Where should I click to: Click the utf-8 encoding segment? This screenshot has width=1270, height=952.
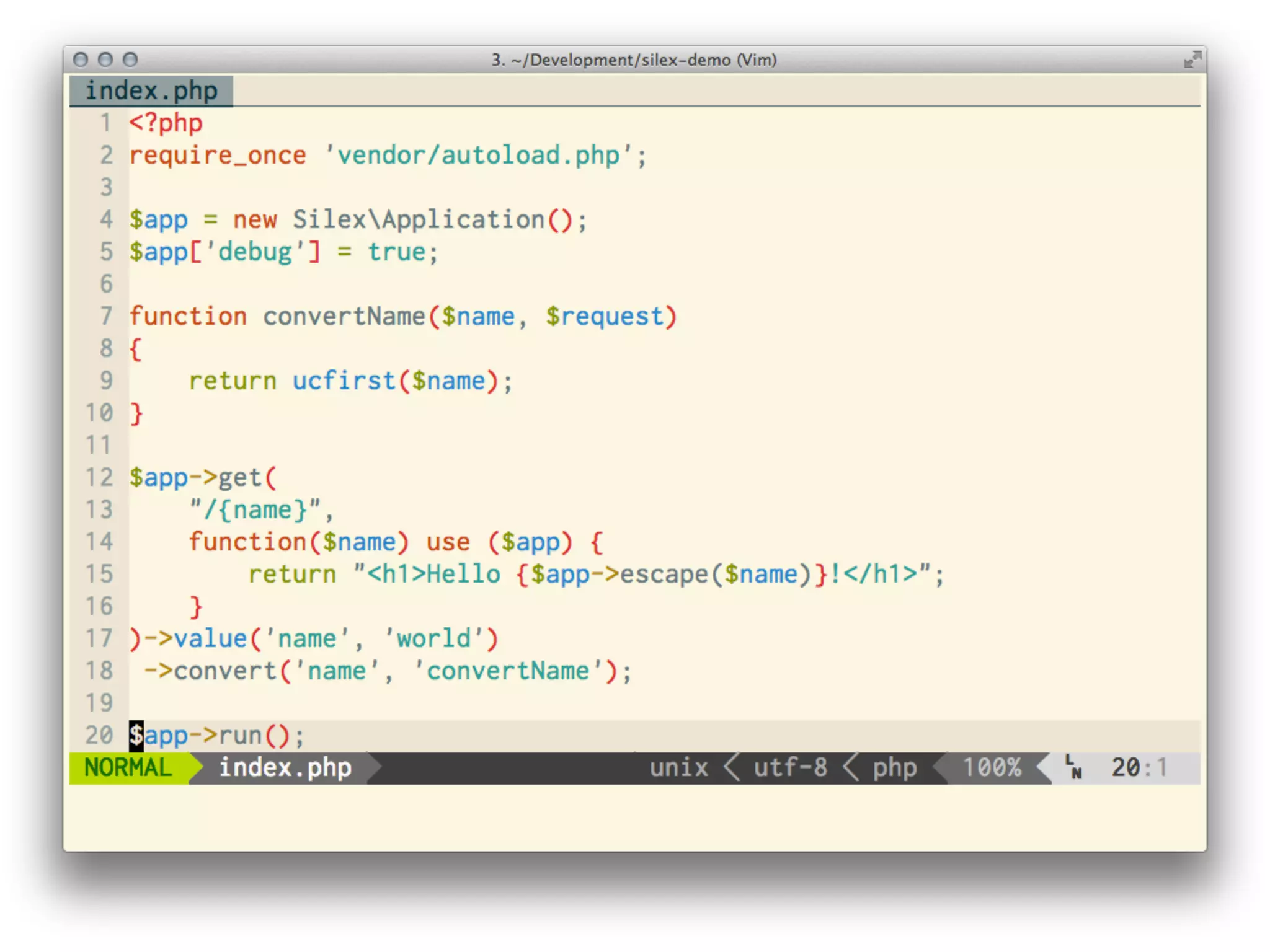(790, 768)
